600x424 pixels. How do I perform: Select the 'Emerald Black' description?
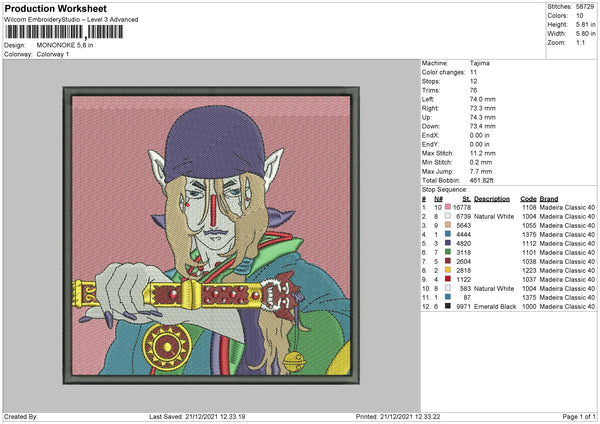click(495, 306)
